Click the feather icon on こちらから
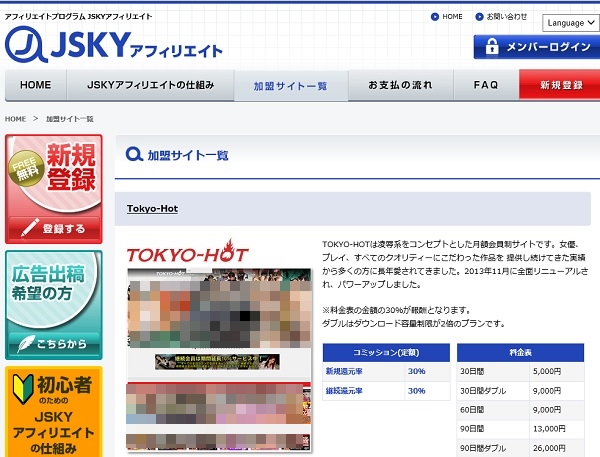Image resolution: width=600 pixels, height=457 pixels. 26,343
